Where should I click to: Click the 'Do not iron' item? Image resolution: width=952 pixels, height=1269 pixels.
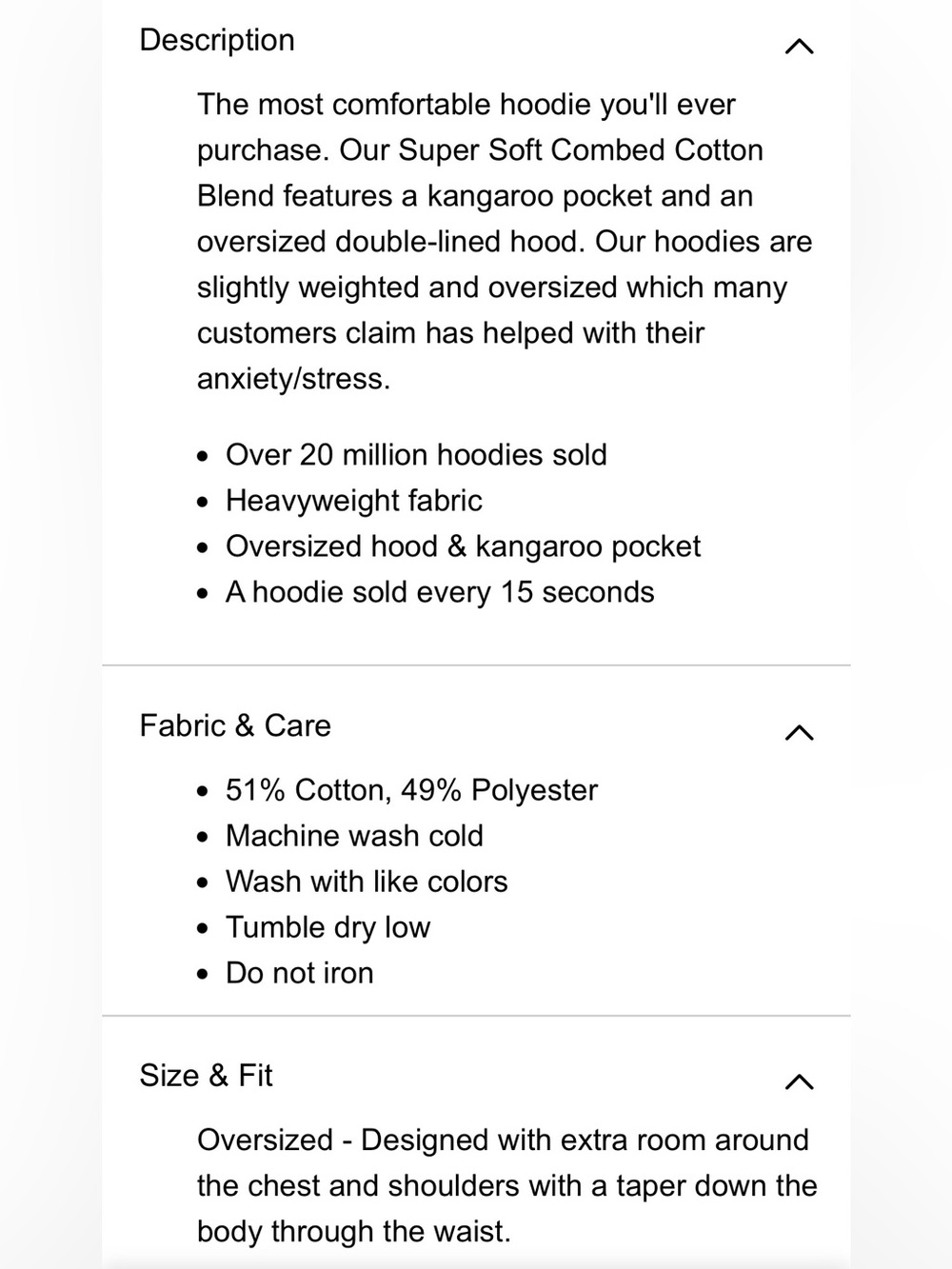click(299, 973)
